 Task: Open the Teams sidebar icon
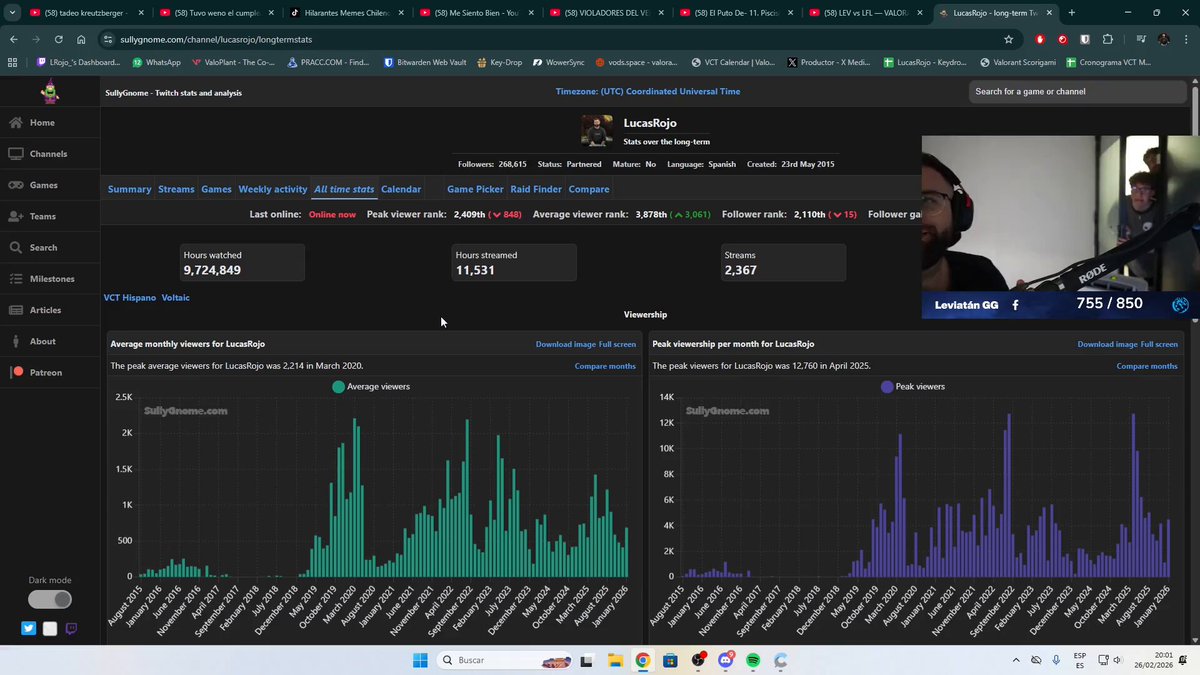[16, 216]
